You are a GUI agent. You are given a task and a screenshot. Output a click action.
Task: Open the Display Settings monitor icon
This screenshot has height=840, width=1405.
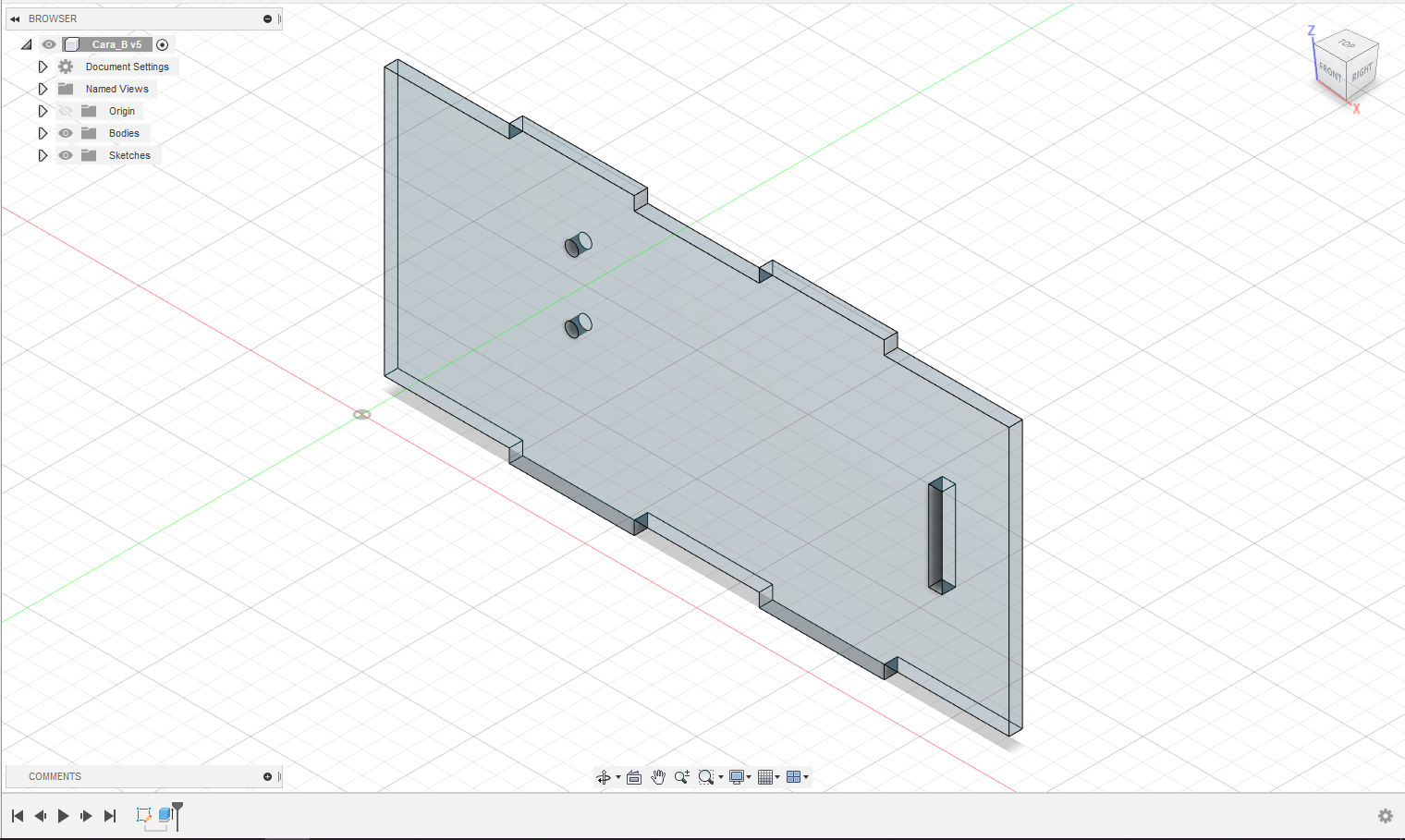pos(737,777)
